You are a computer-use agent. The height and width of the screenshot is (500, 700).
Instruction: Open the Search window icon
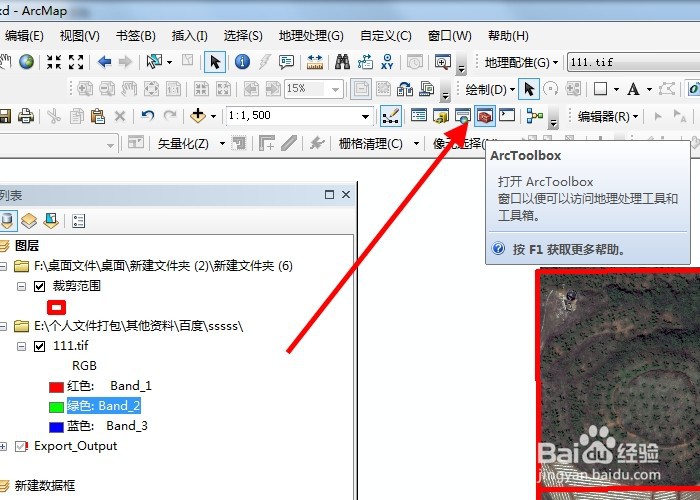coord(462,116)
